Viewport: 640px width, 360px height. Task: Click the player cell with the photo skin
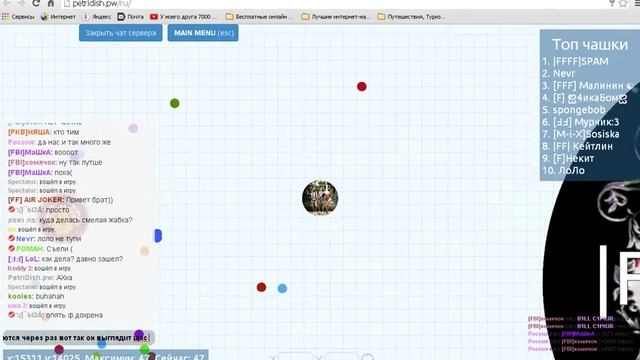pyautogui.click(x=320, y=198)
